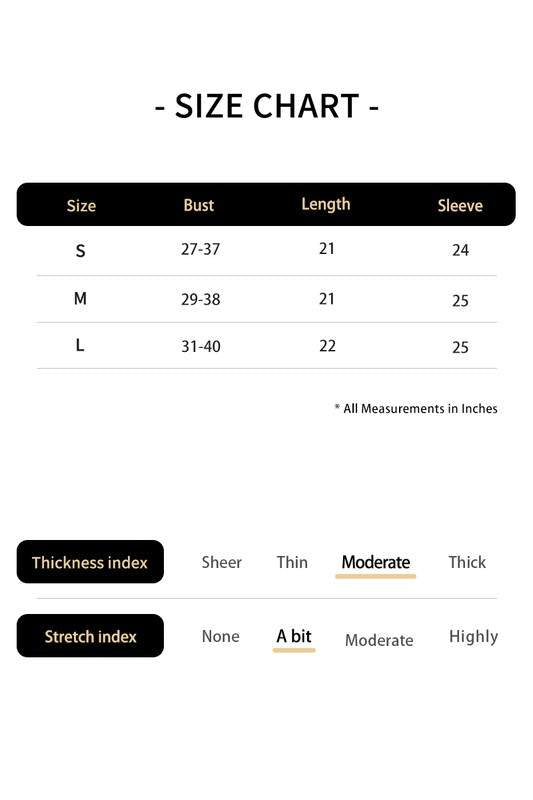Choose Thick thickness option
533x800 pixels.
467,562
